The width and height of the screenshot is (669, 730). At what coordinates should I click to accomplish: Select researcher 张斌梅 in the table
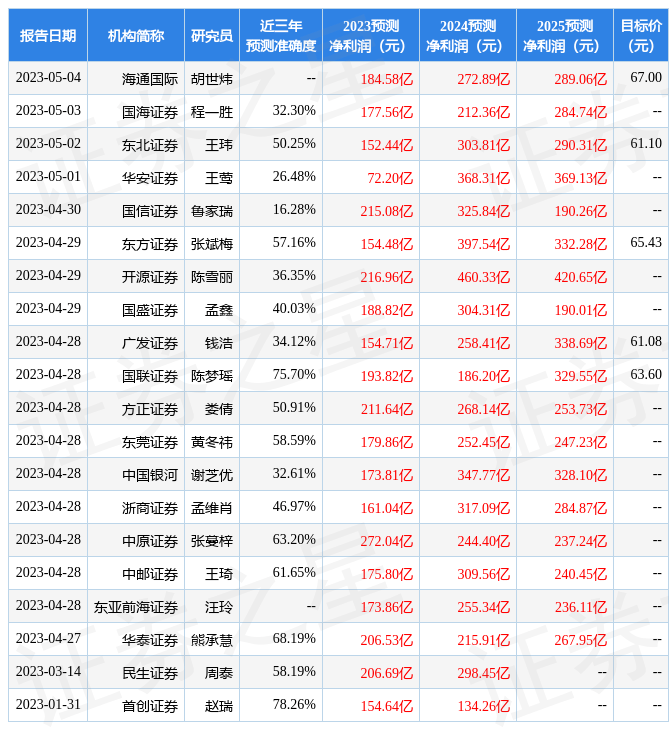pyautogui.click(x=212, y=244)
